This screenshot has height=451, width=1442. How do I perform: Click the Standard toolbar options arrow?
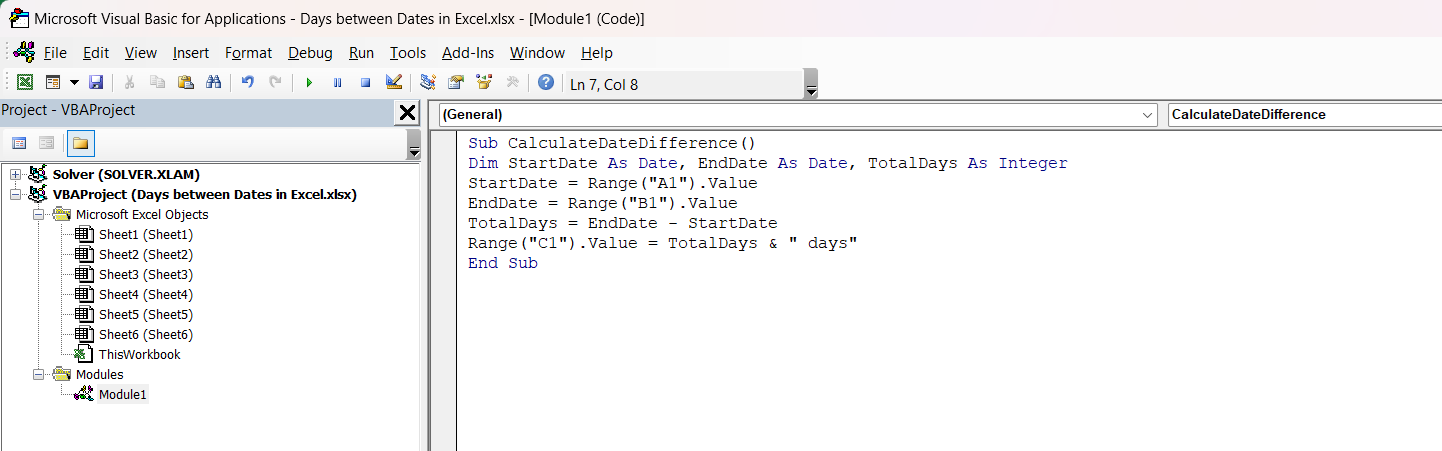coord(811,84)
